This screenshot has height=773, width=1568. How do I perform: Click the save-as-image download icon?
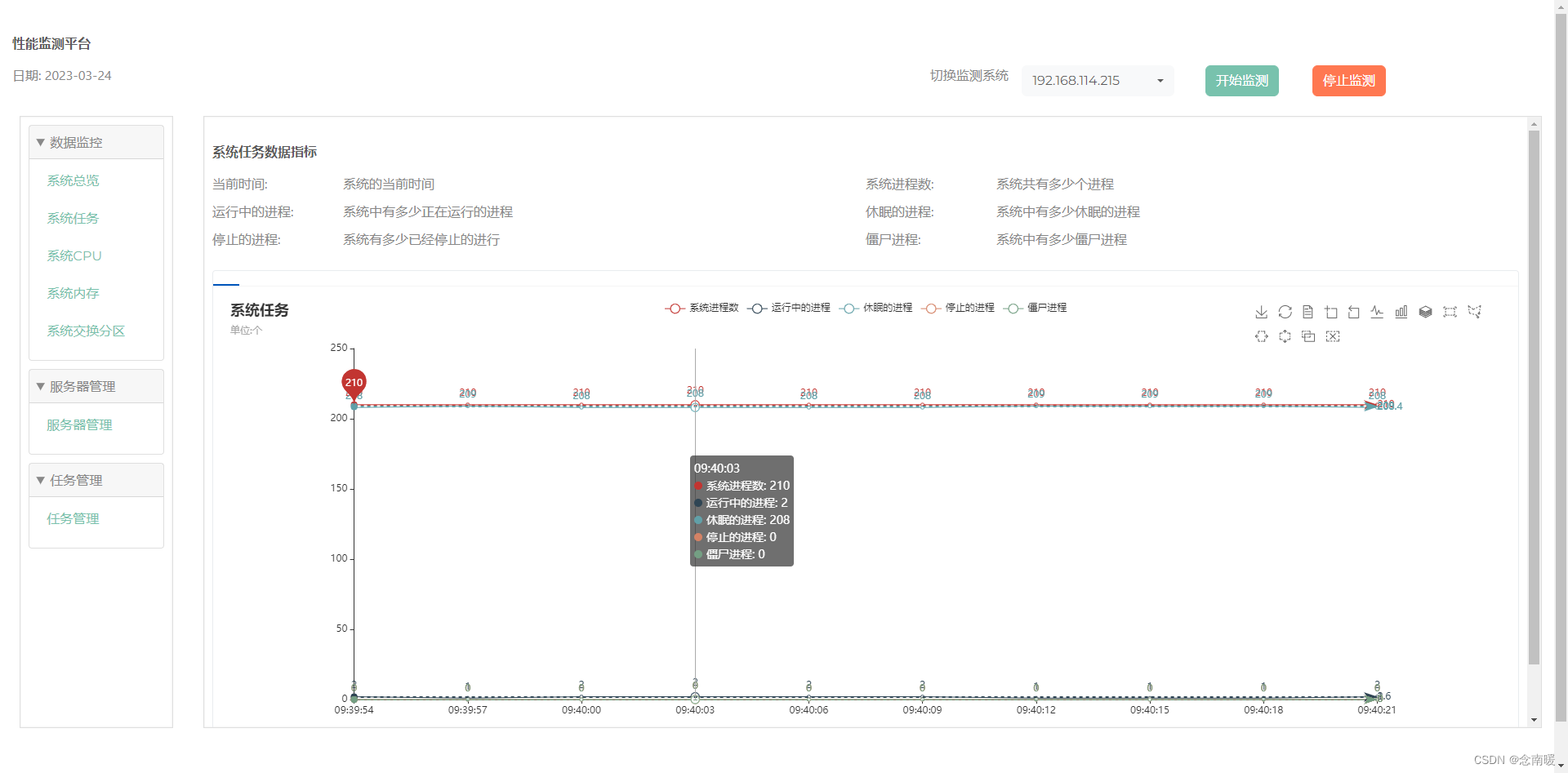[1262, 312]
